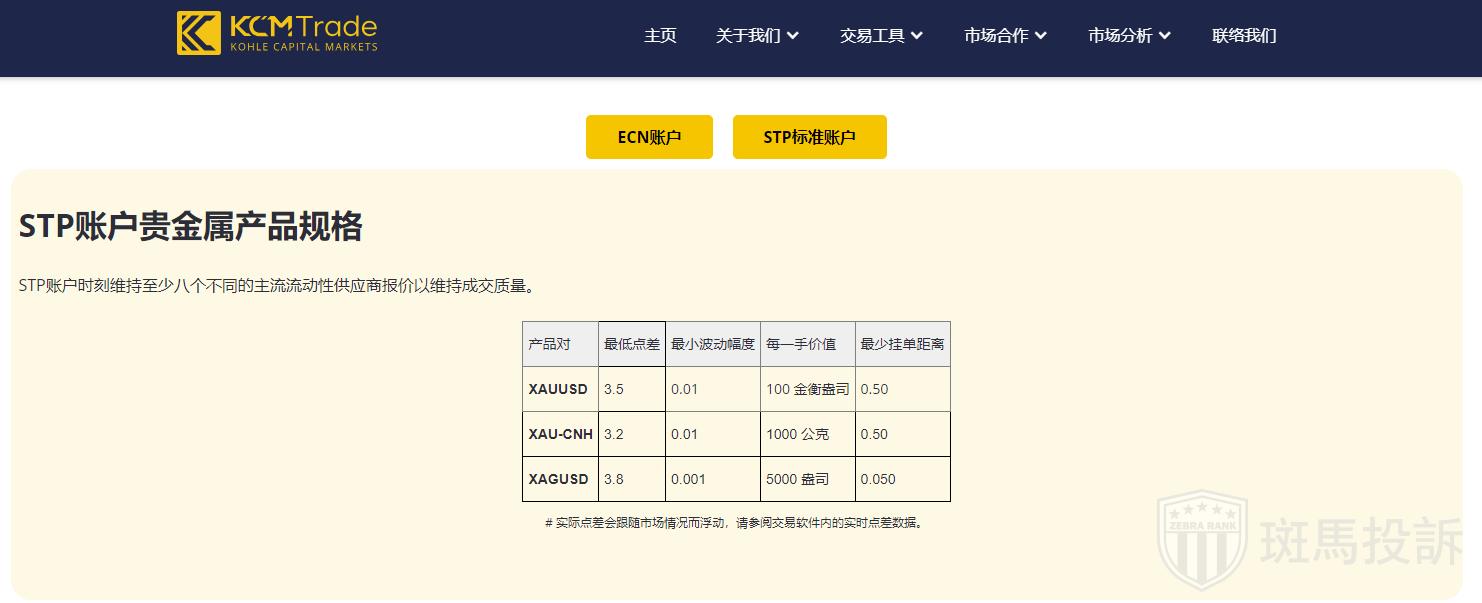Image resolution: width=1482 pixels, height=603 pixels.
Task: Click the STP账户贵金属产品规格 heading
Action: [190, 227]
